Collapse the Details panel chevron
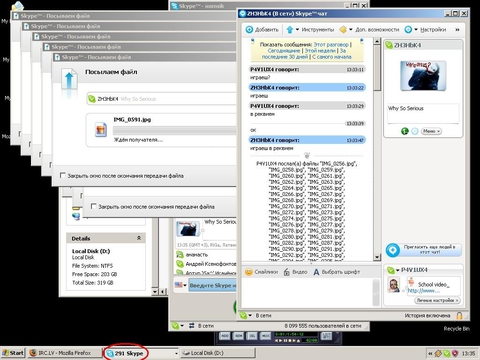The height and width of the screenshot is (360, 480). (x=139, y=238)
